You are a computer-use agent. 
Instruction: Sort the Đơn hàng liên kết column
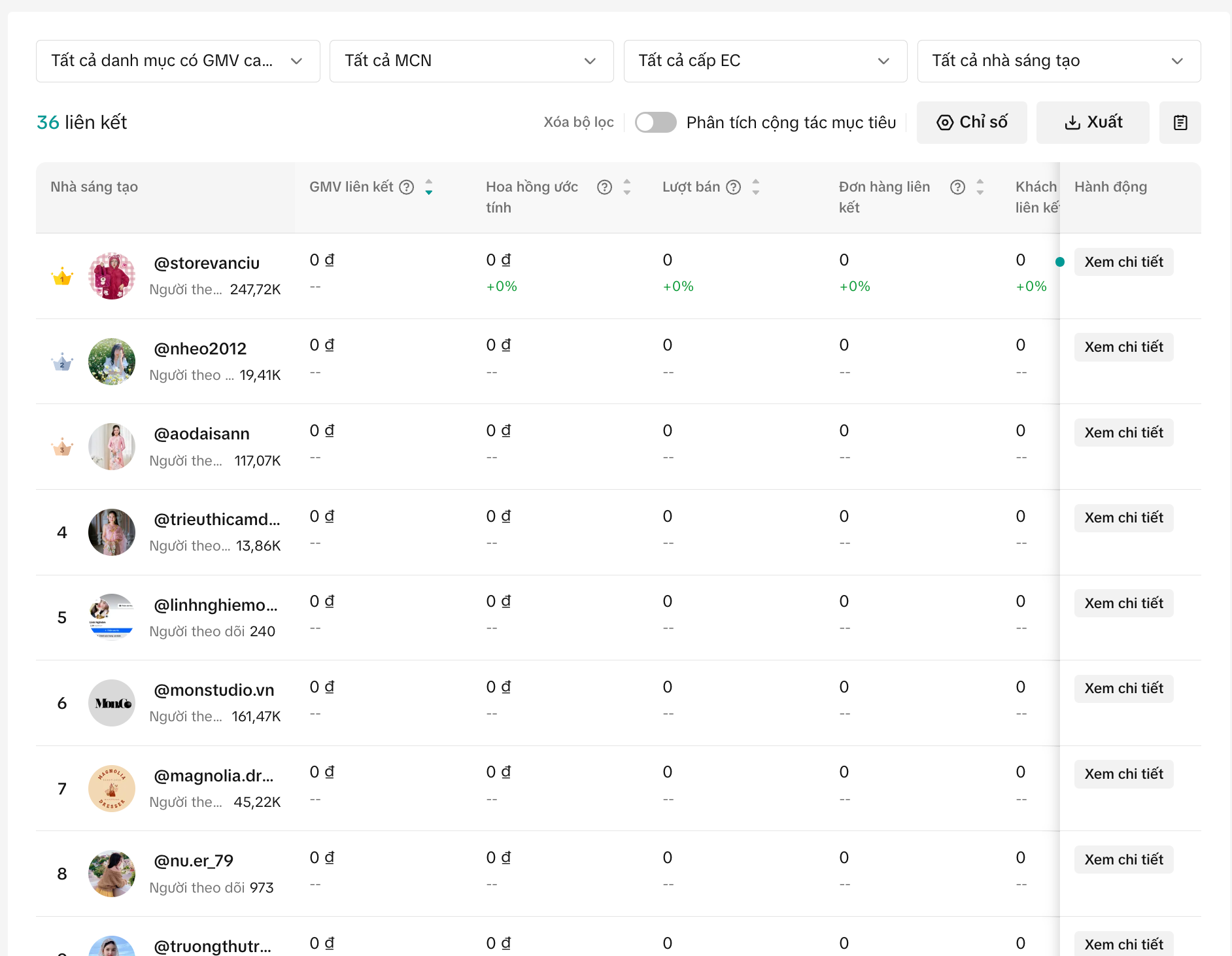coord(980,188)
